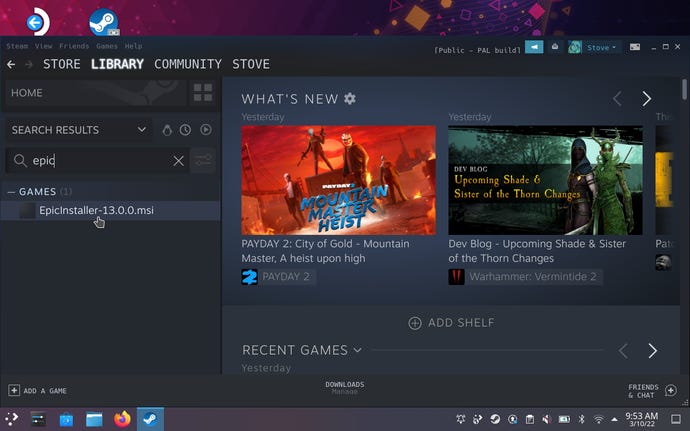Clear the search box with X
690x431 pixels.
pyautogui.click(x=179, y=161)
